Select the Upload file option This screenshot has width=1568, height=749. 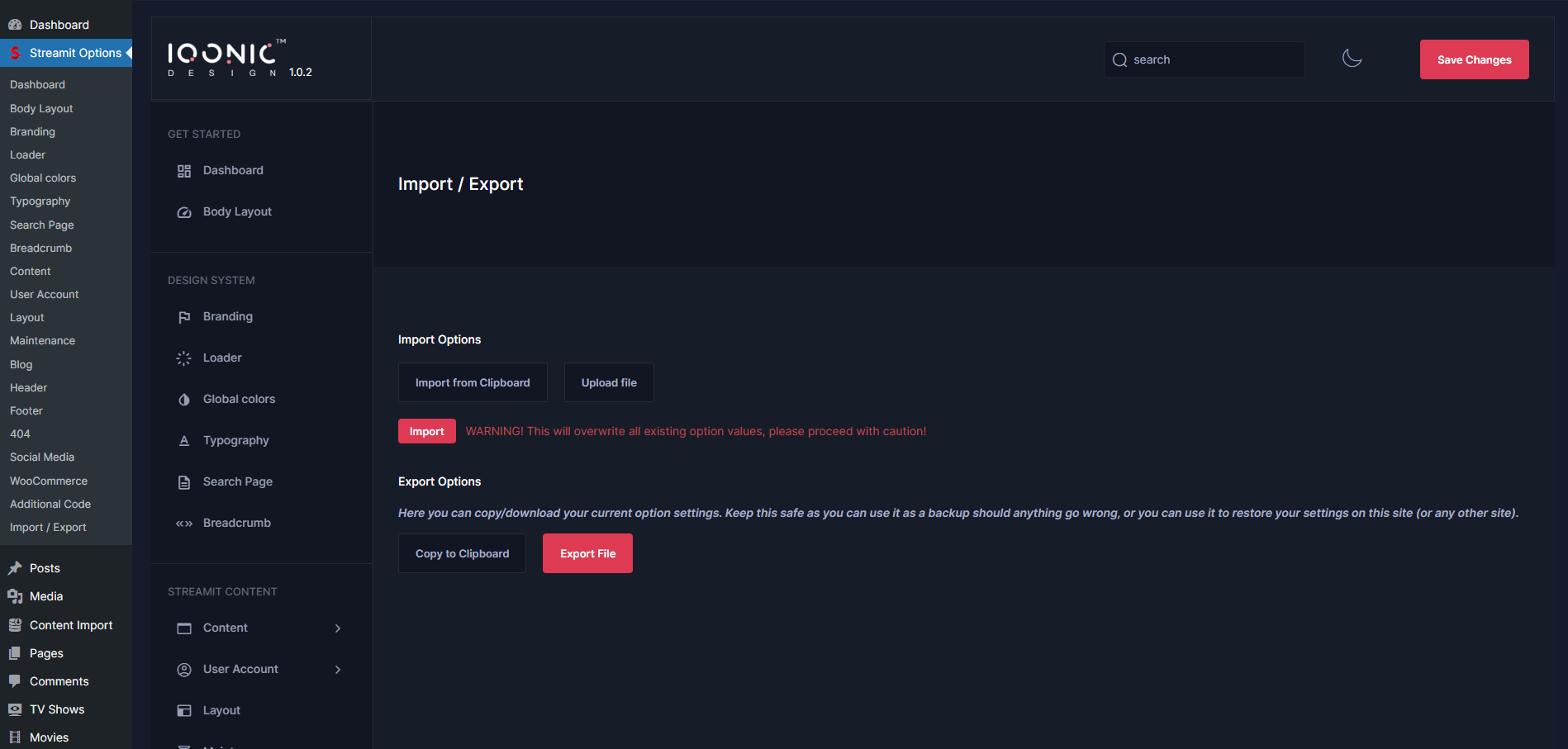609,382
